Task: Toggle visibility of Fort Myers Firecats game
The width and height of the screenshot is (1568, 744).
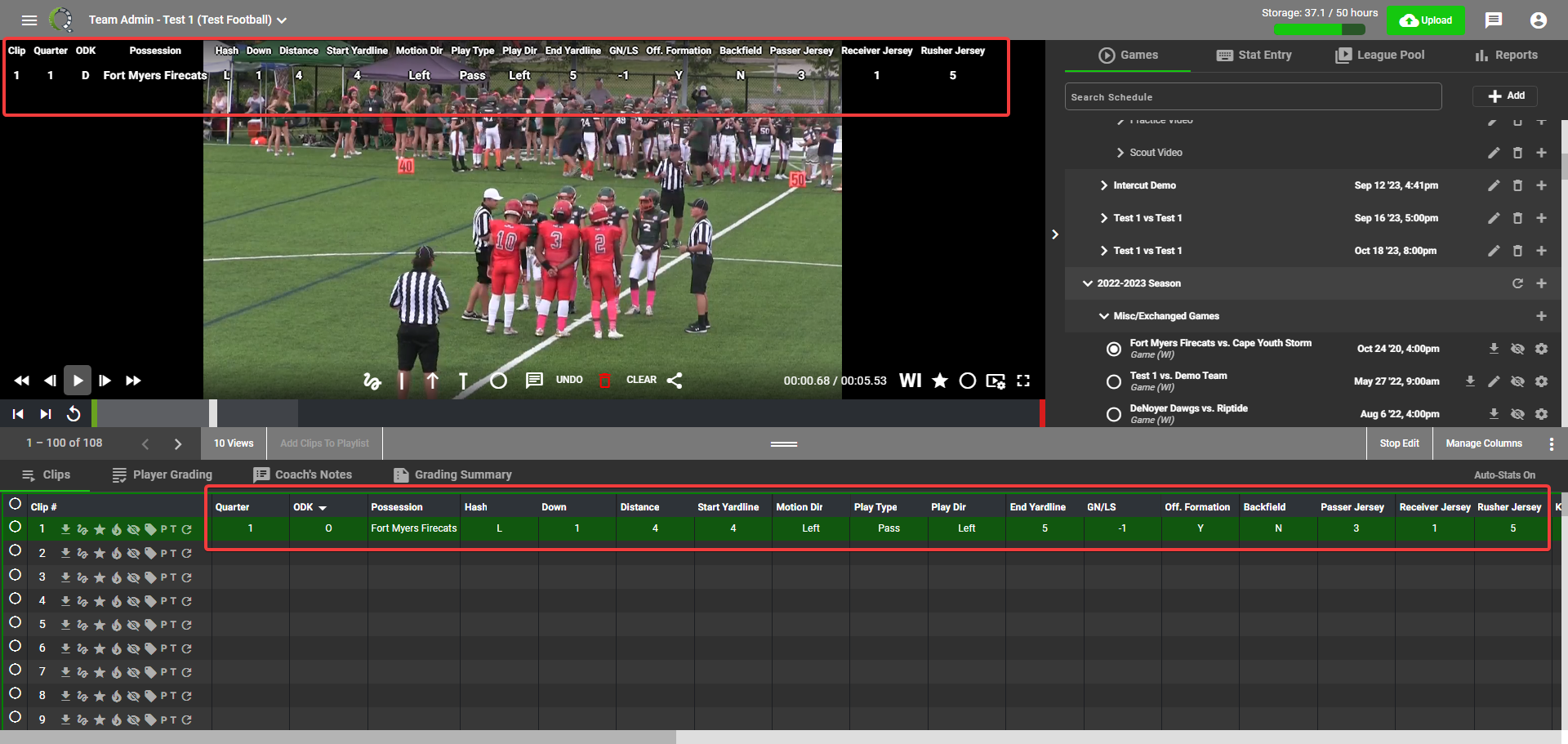Action: coord(1517,349)
